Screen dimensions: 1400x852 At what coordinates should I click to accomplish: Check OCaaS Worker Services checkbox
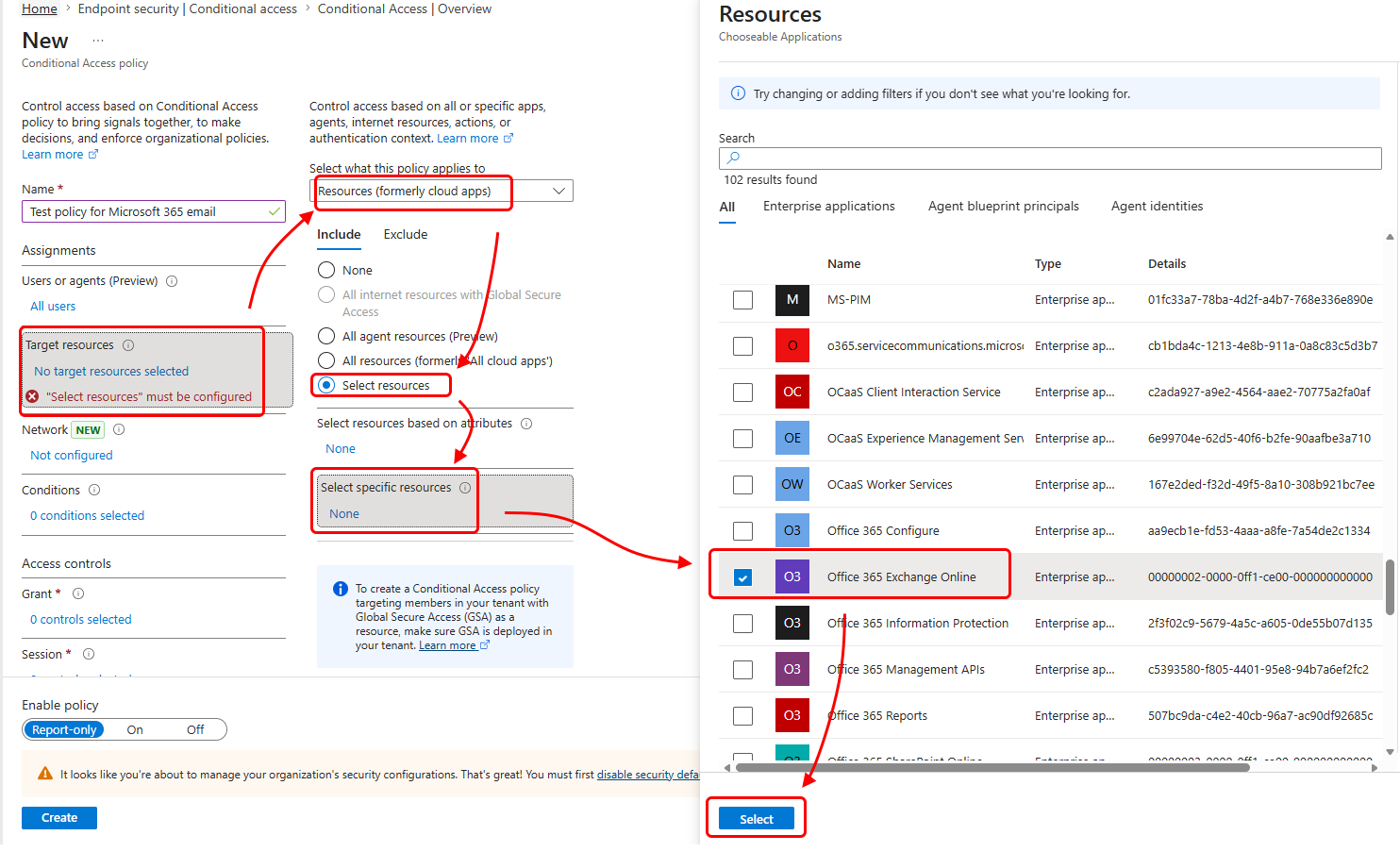pyautogui.click(x=743, y=484)
